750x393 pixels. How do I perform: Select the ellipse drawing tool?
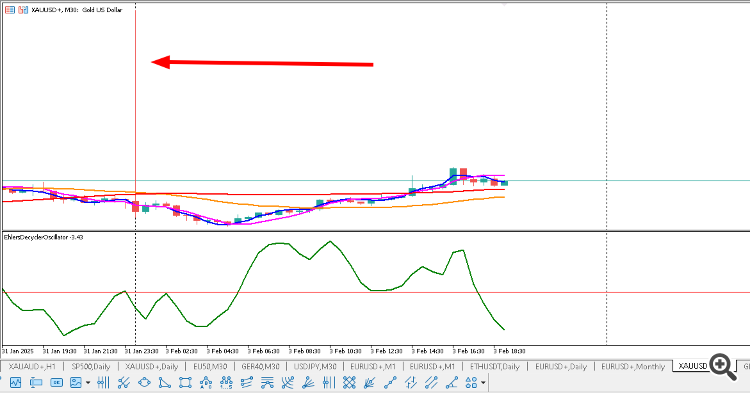(144, 382)
